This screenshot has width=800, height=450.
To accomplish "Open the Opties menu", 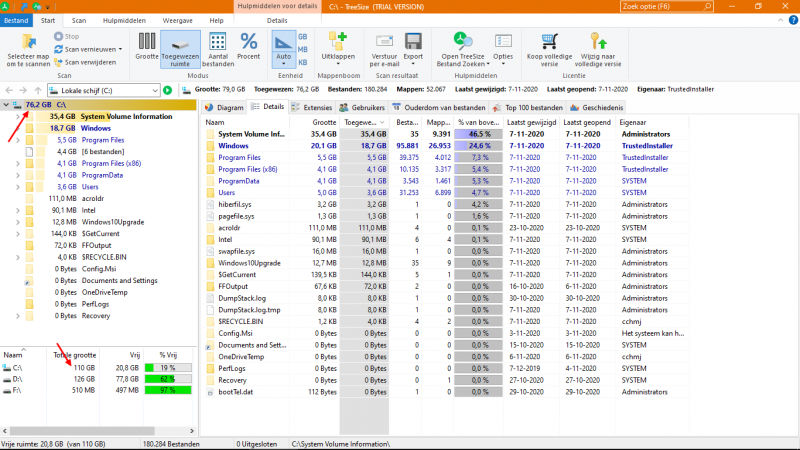I will tap(503, 49).
